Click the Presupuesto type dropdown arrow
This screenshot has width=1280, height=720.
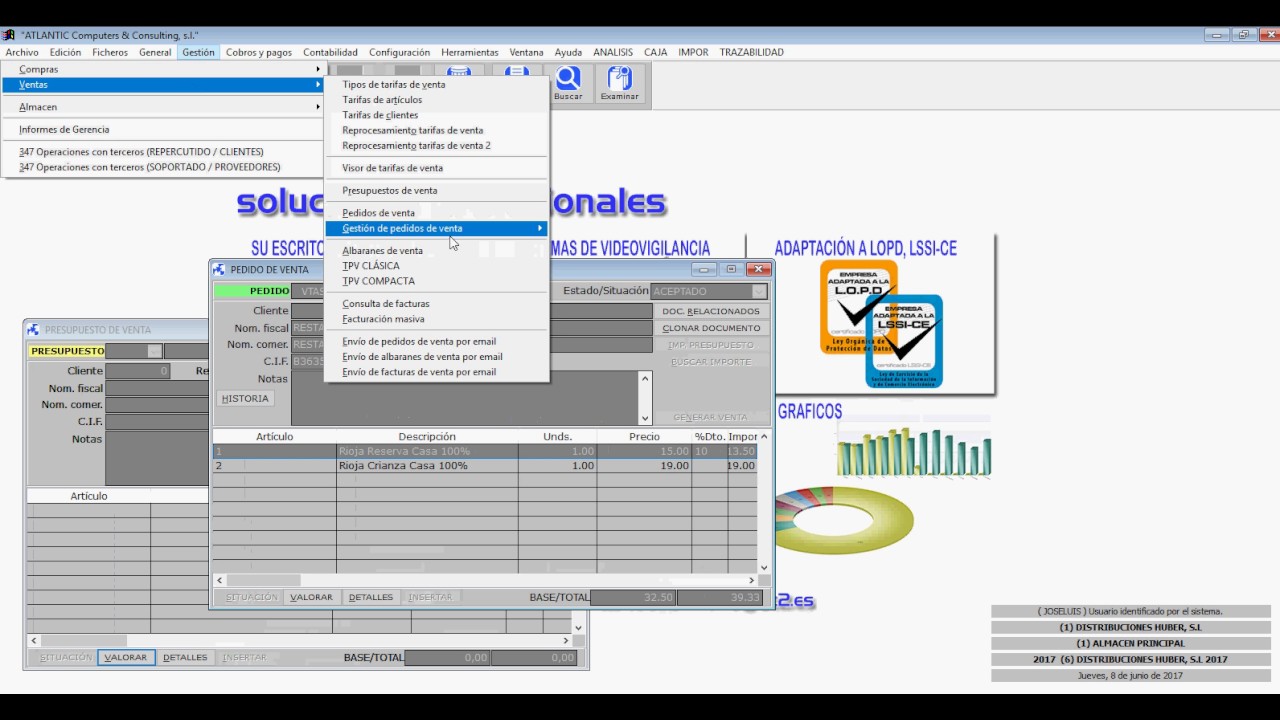pos(154,351)
